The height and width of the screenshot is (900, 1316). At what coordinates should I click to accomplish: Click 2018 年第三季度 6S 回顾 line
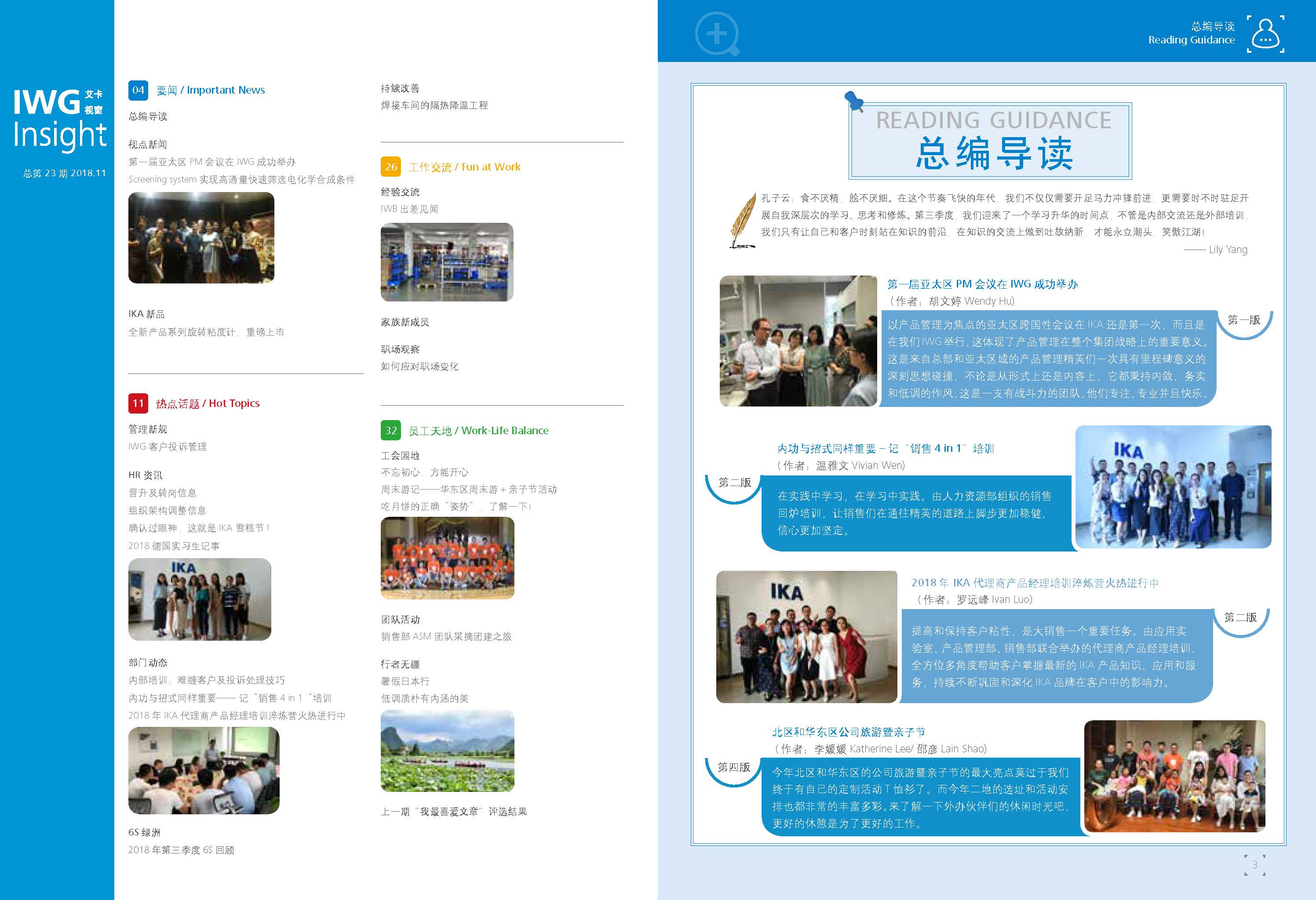[x=181, y=849]
